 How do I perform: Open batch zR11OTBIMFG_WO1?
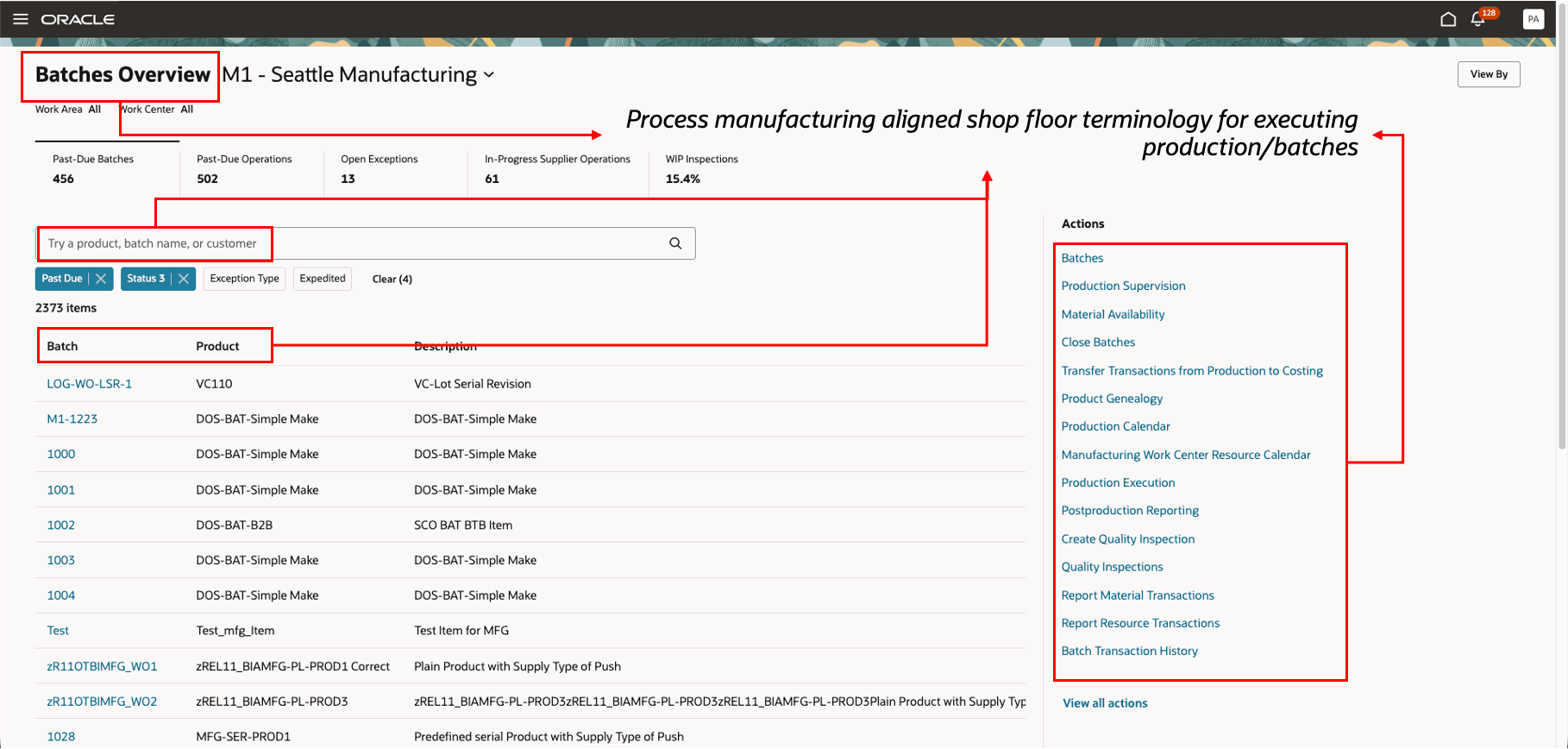[x=102, y=667]
